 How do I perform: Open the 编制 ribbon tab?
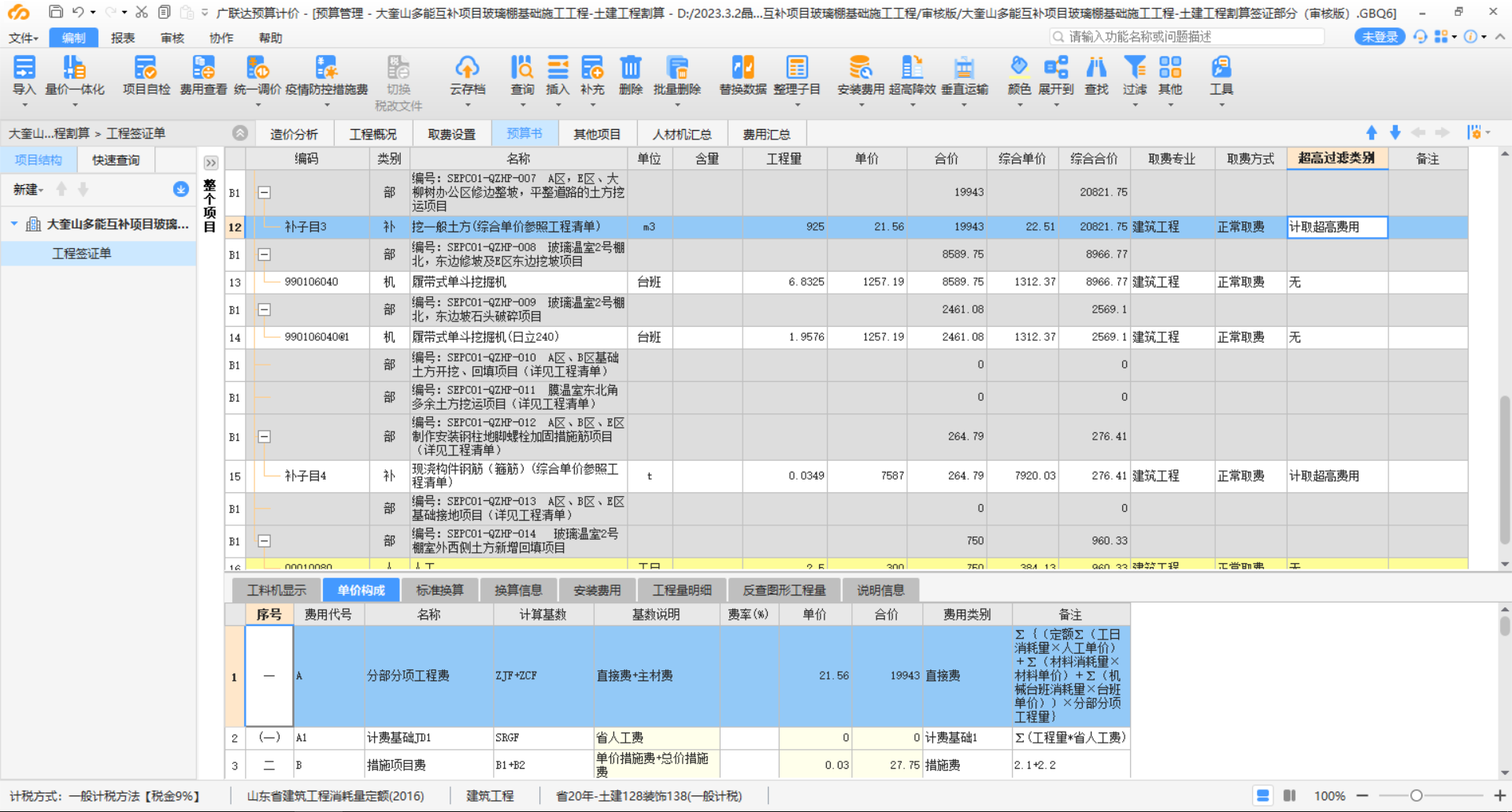pos(73,38)
